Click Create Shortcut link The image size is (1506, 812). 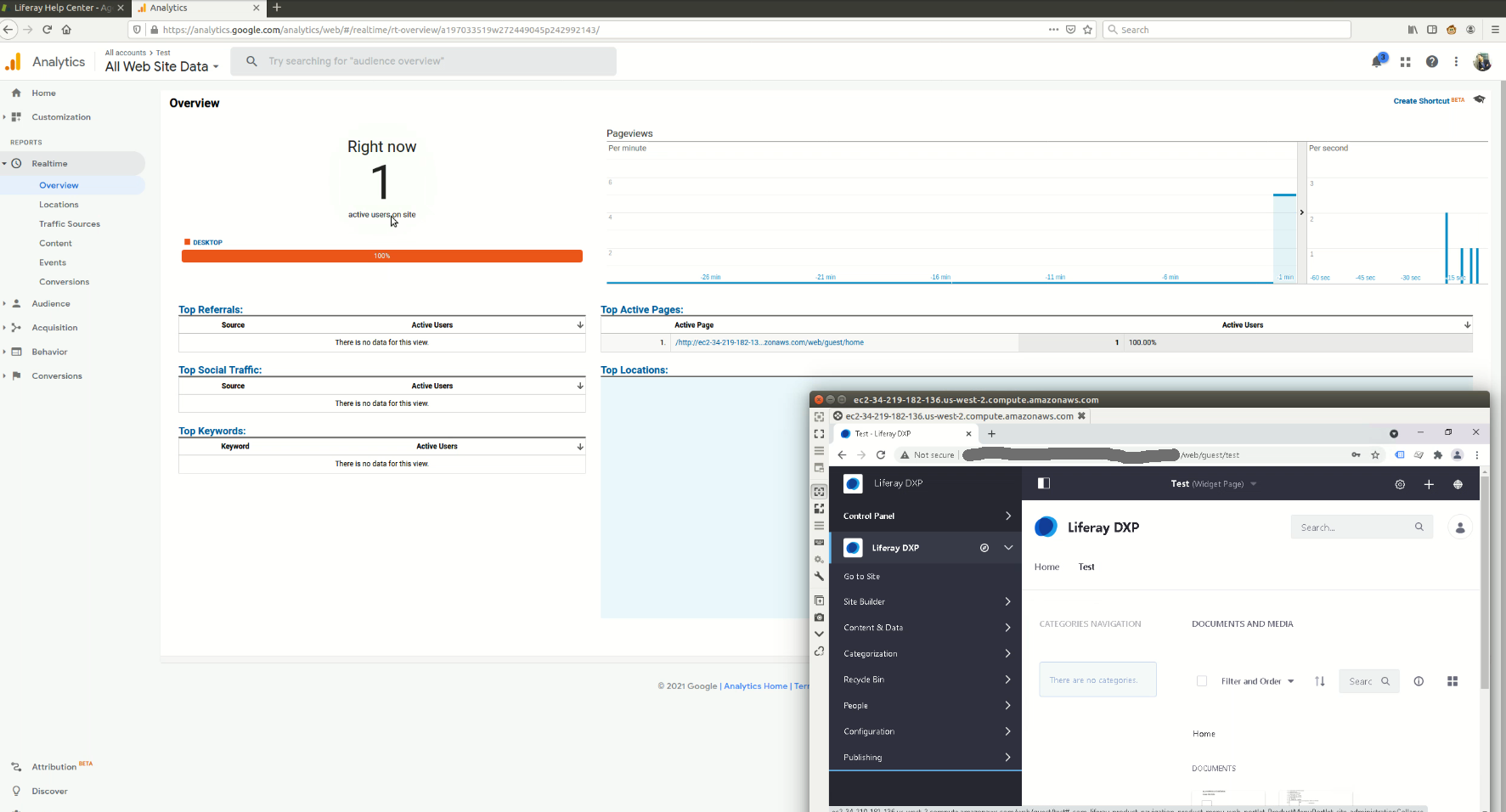click(x=1421, y=100)
